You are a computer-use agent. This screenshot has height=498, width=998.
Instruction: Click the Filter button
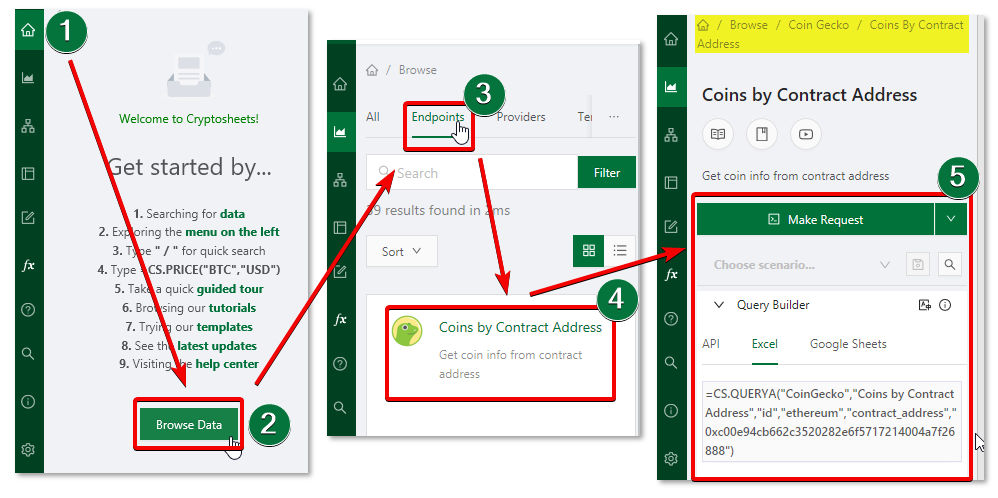[607, 173]
